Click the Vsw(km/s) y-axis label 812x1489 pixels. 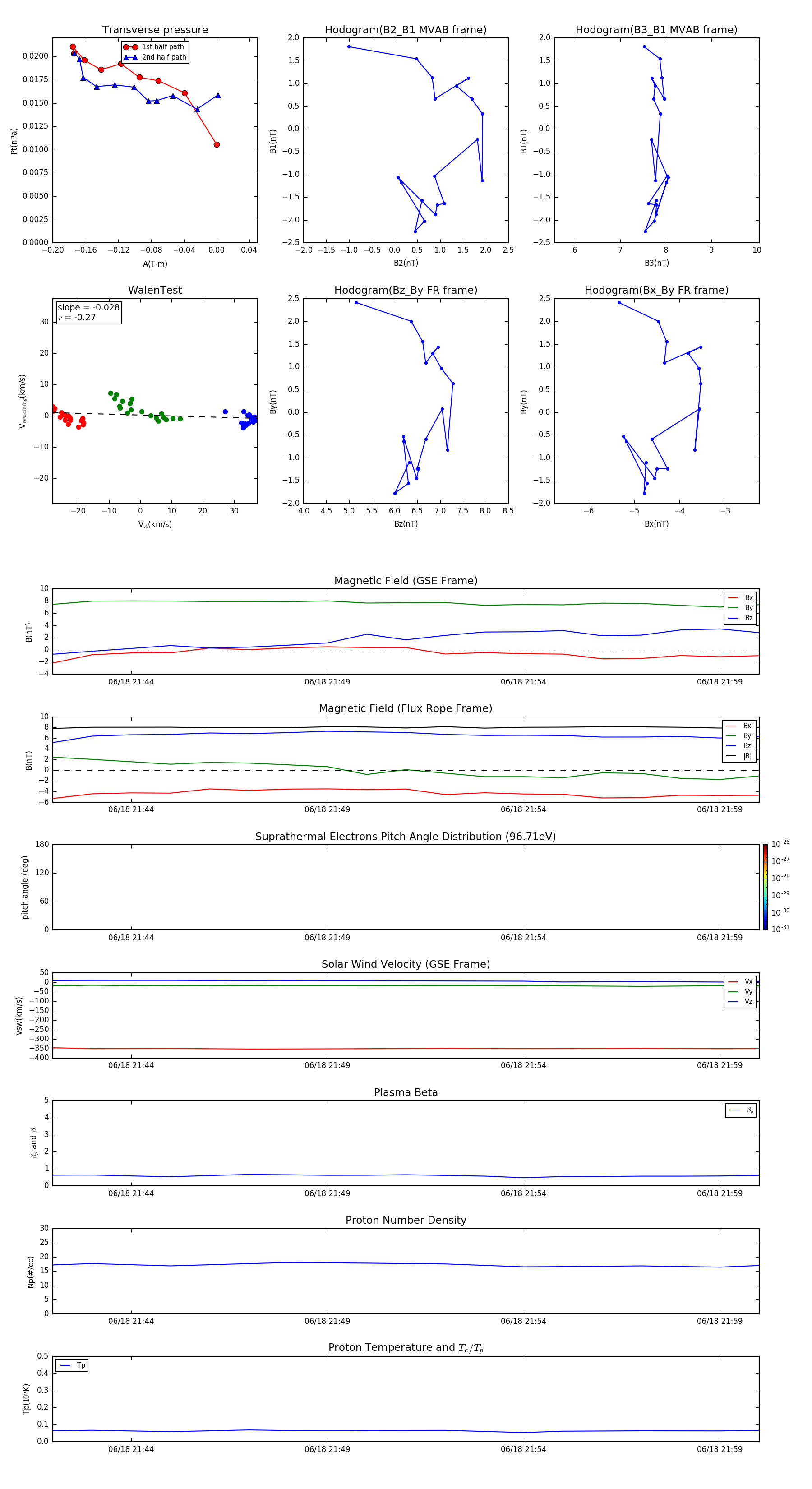click(19, 1016)
